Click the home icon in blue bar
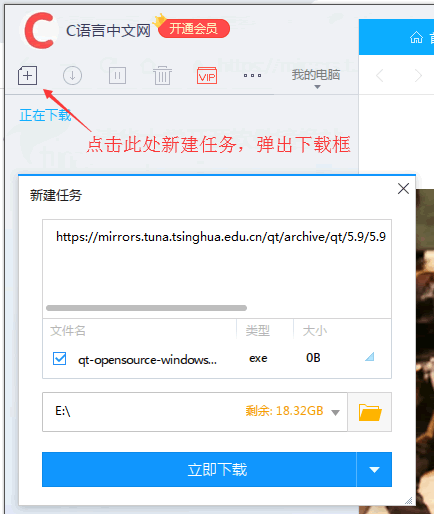The height and width of the screenshot is (514, 434). pyautogui.click(x=416, y=37)
